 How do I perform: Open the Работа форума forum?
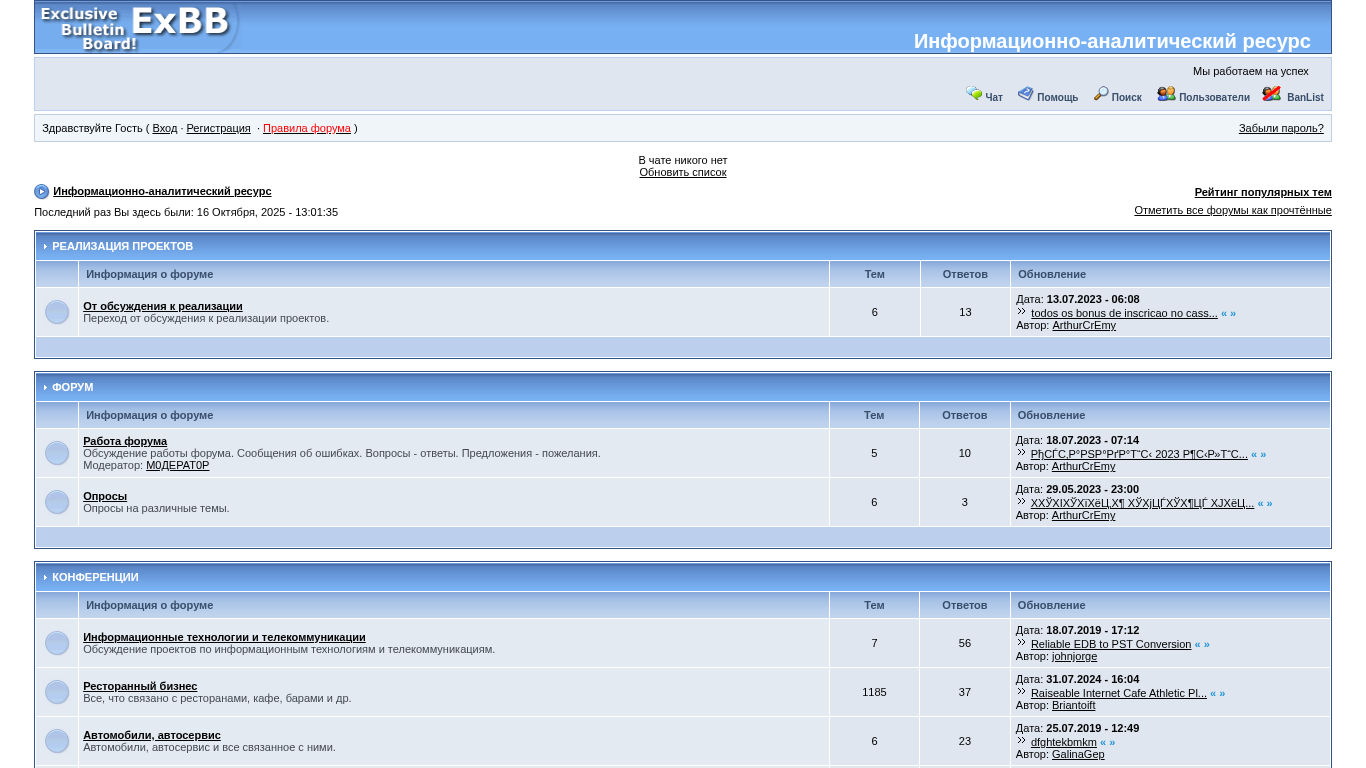(125, 441)
